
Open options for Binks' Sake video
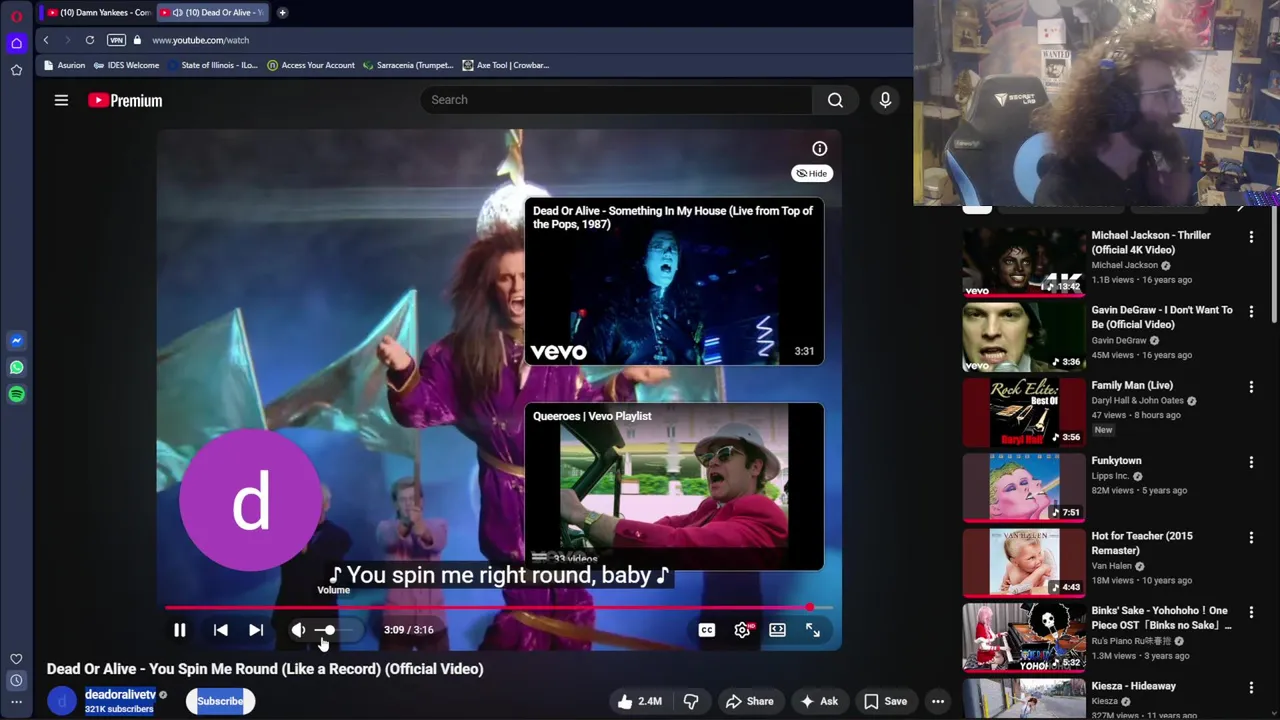coord(1251,612)
